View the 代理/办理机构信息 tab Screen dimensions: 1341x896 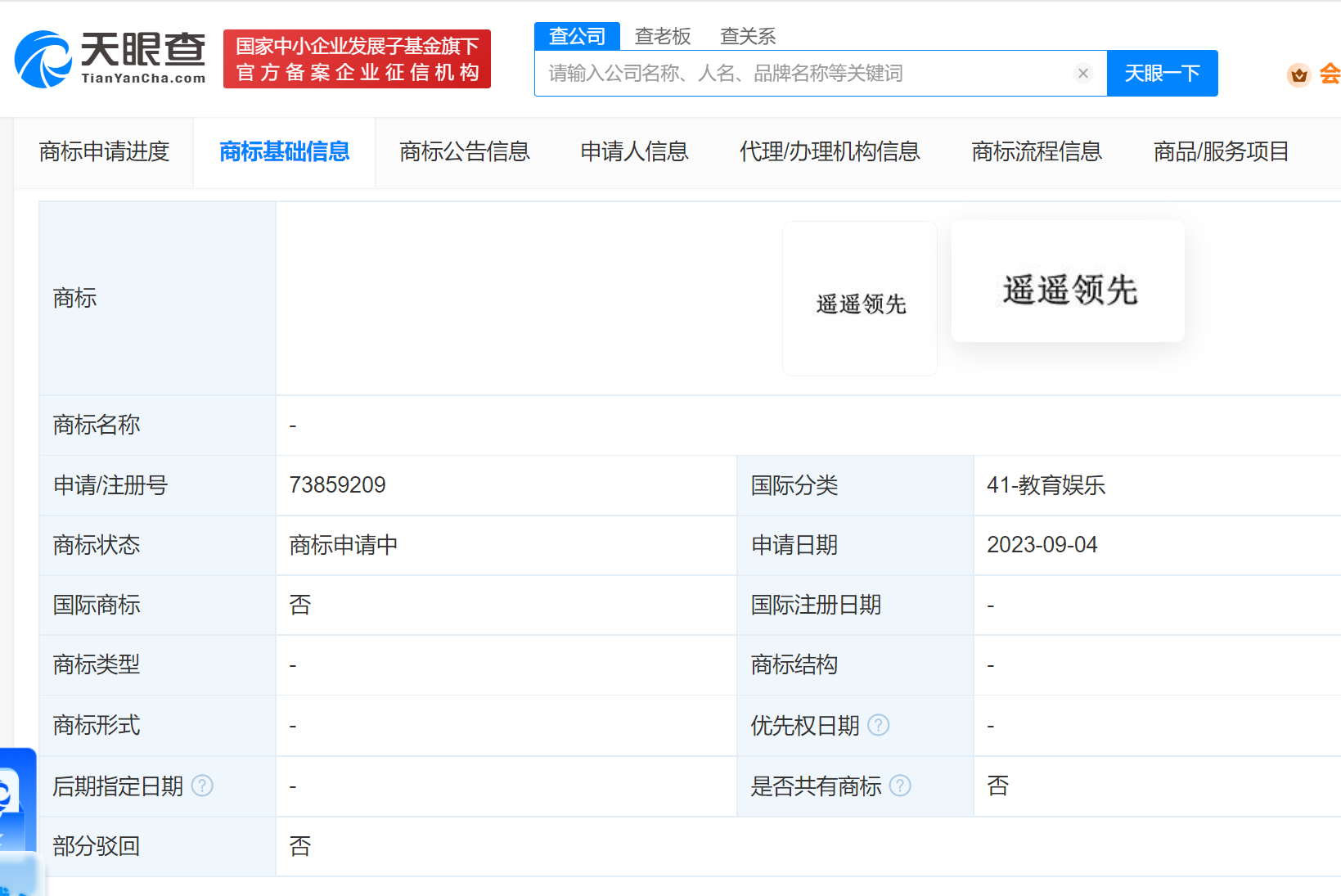(x=830, y=151)
